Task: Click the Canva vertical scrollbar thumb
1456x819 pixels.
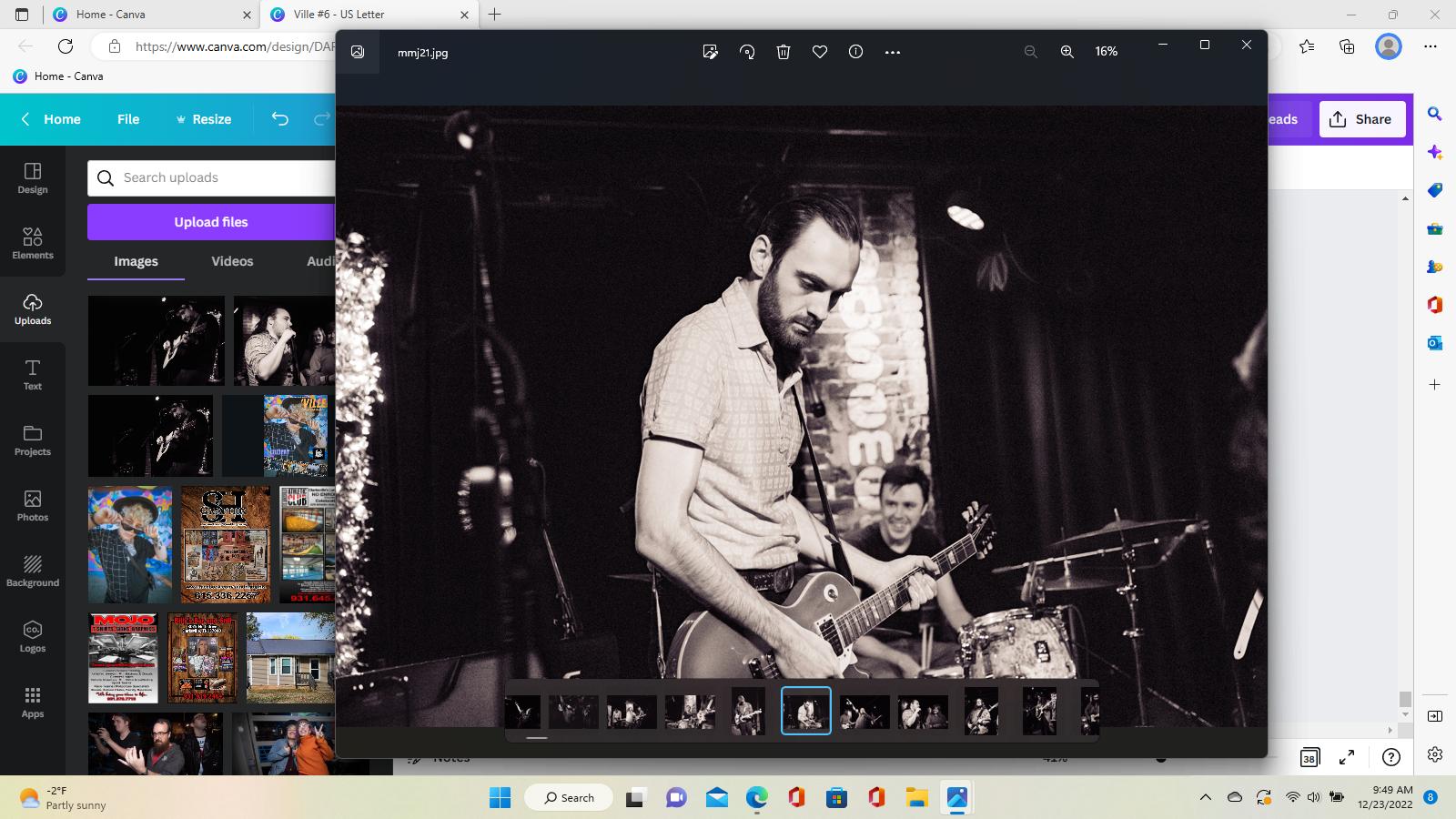Action: tap(1405, 699)
